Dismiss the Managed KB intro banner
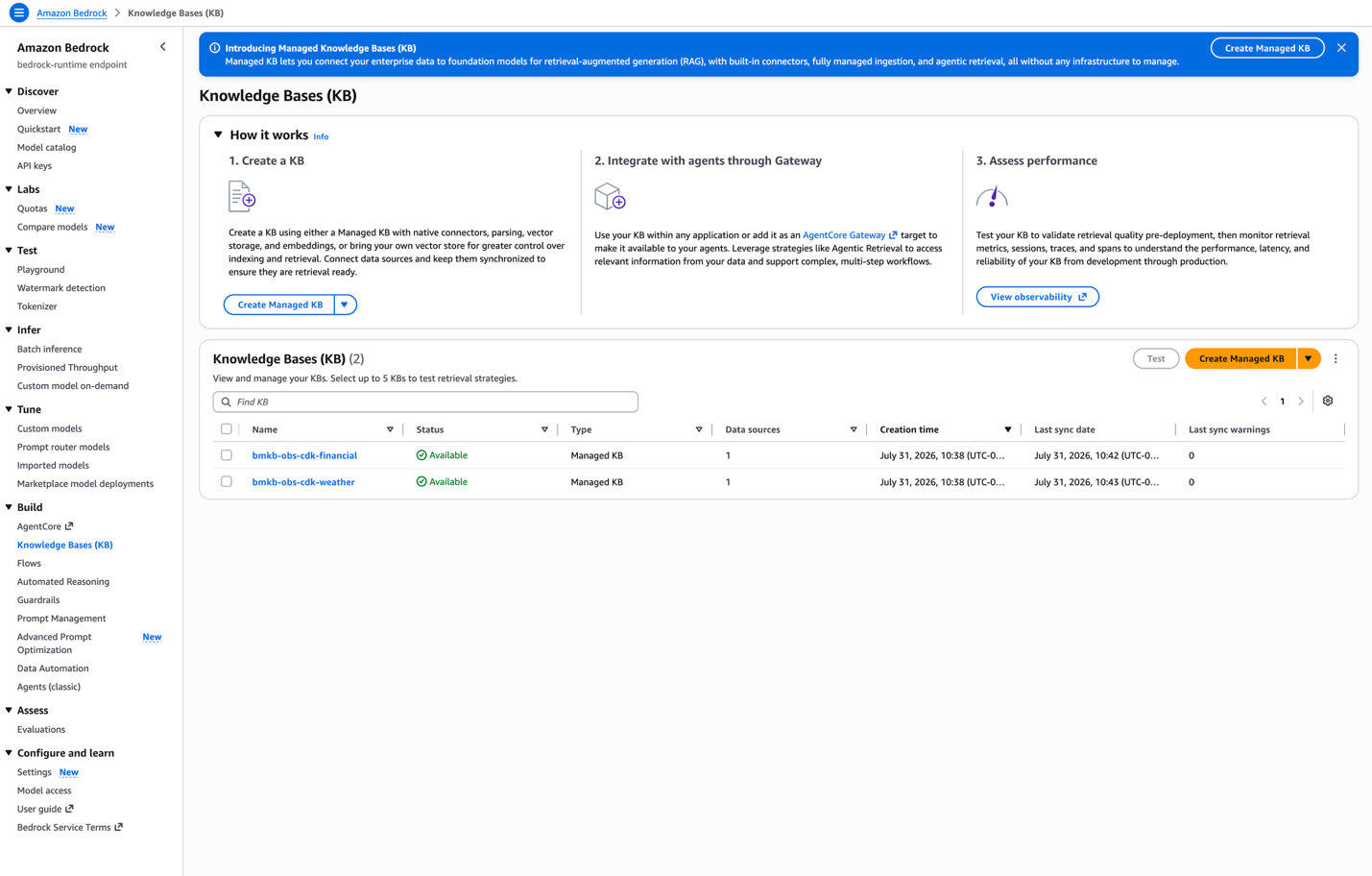 pos(1341,48)
